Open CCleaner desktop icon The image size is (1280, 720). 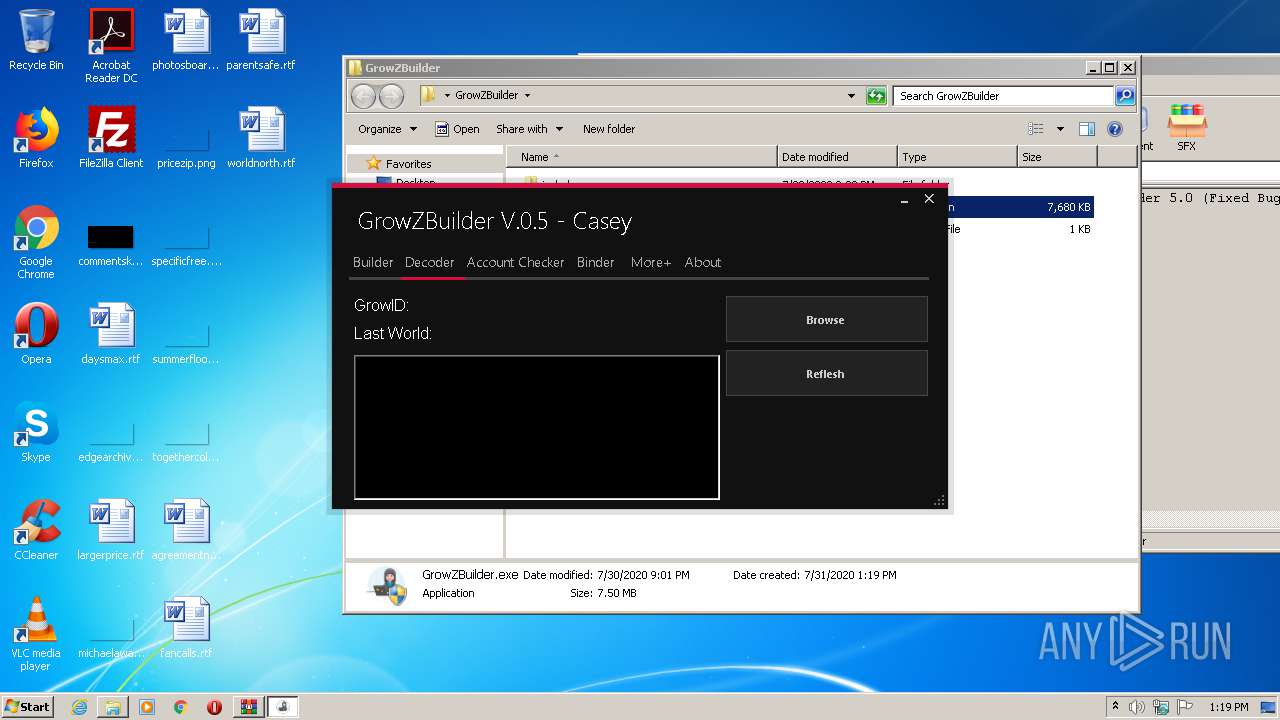pyautogui.click(x=36, y=530)
